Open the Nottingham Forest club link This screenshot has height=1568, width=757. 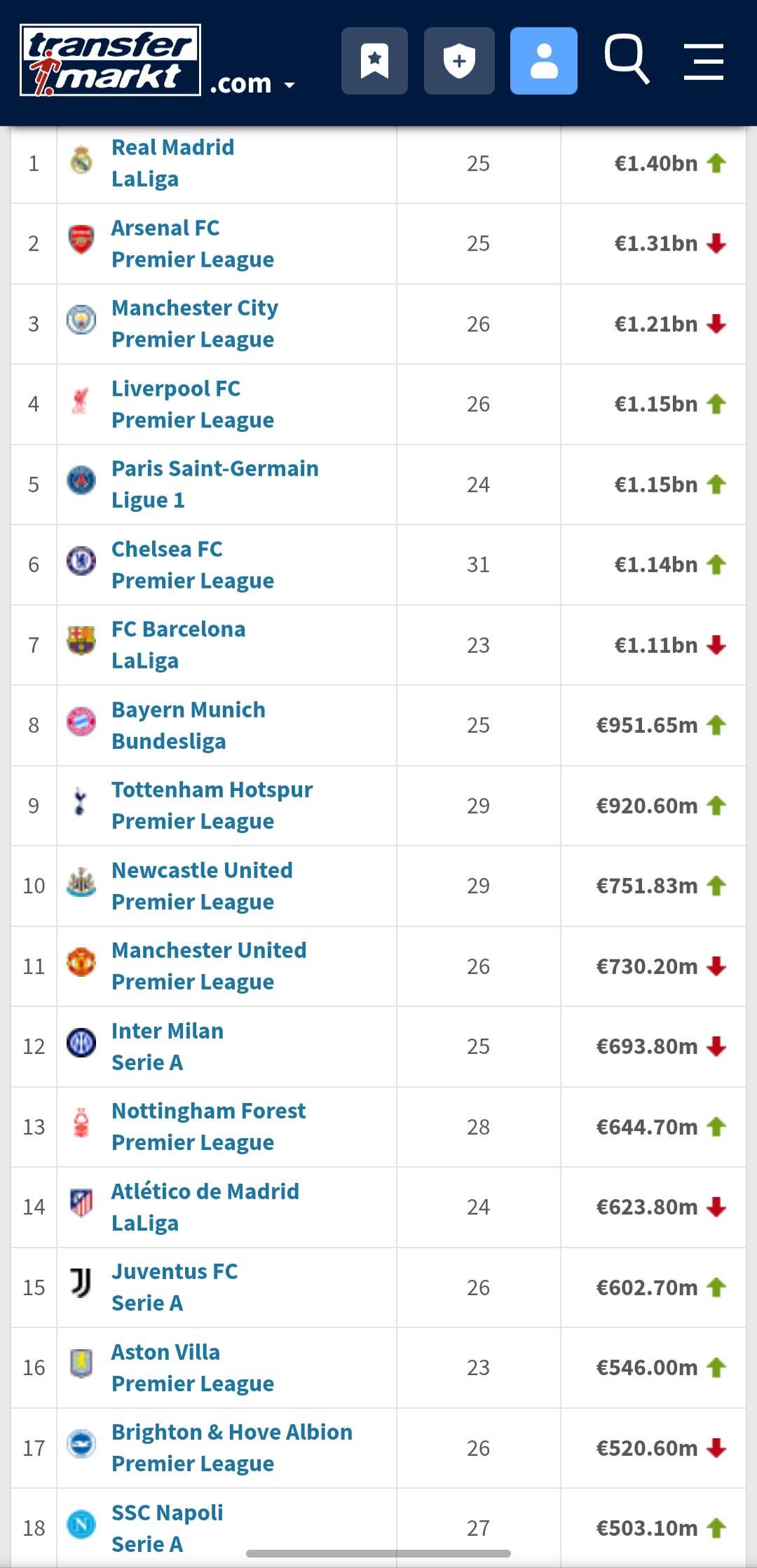click(x=208, y=1111)
